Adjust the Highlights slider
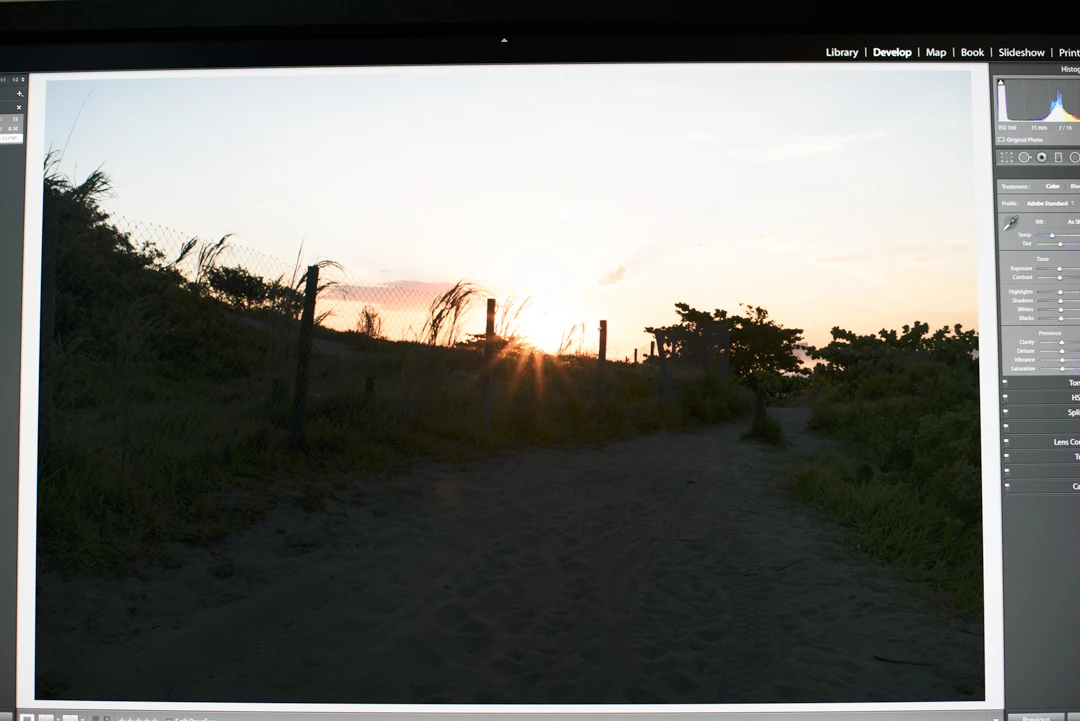The image size is (1080, 721). (1059, 292)
